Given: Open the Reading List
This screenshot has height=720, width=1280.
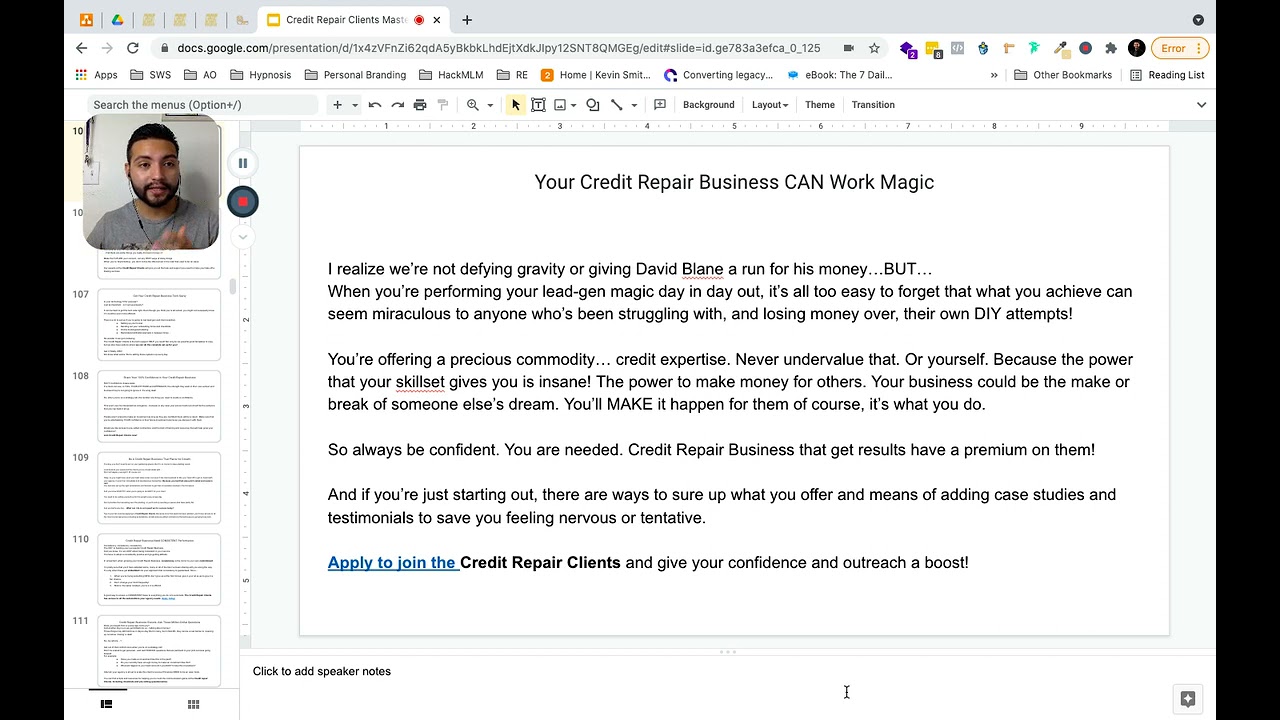Looking at the screenshot, I should point(1167,75).
